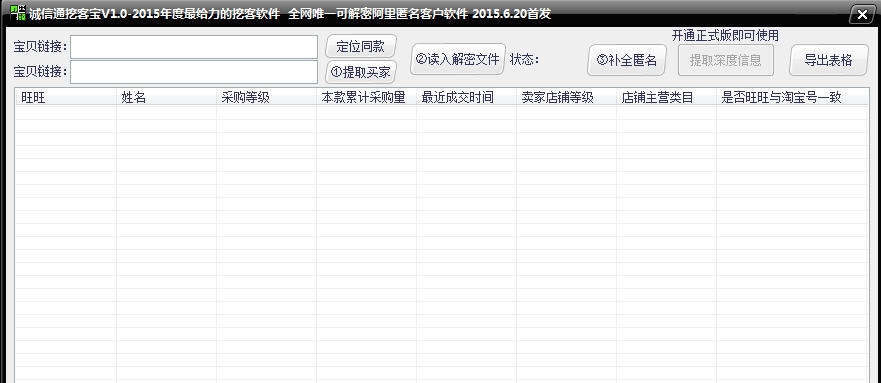Click the ①提取买家 button
The width and height of the screenshot is (881, 383).
(361, 72)
